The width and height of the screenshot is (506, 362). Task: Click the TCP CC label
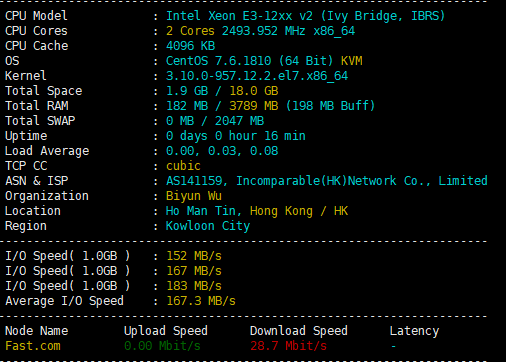pyautogui.click(x=26, y=166)
